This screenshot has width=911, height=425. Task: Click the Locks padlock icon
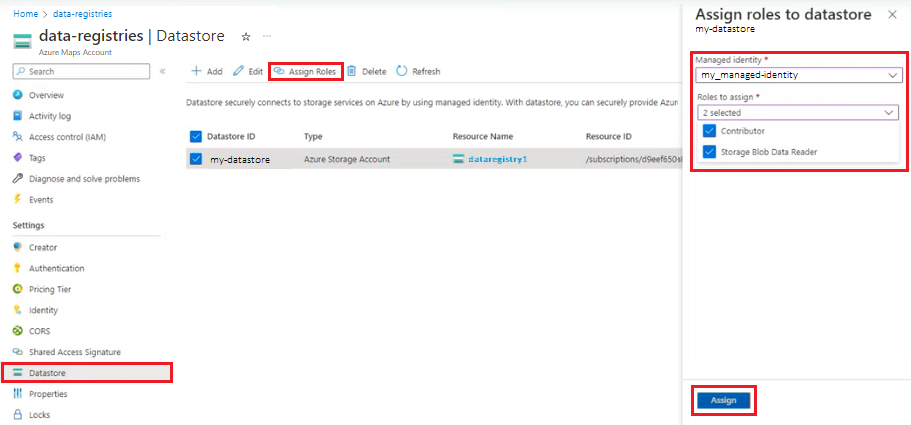(17, 415)
